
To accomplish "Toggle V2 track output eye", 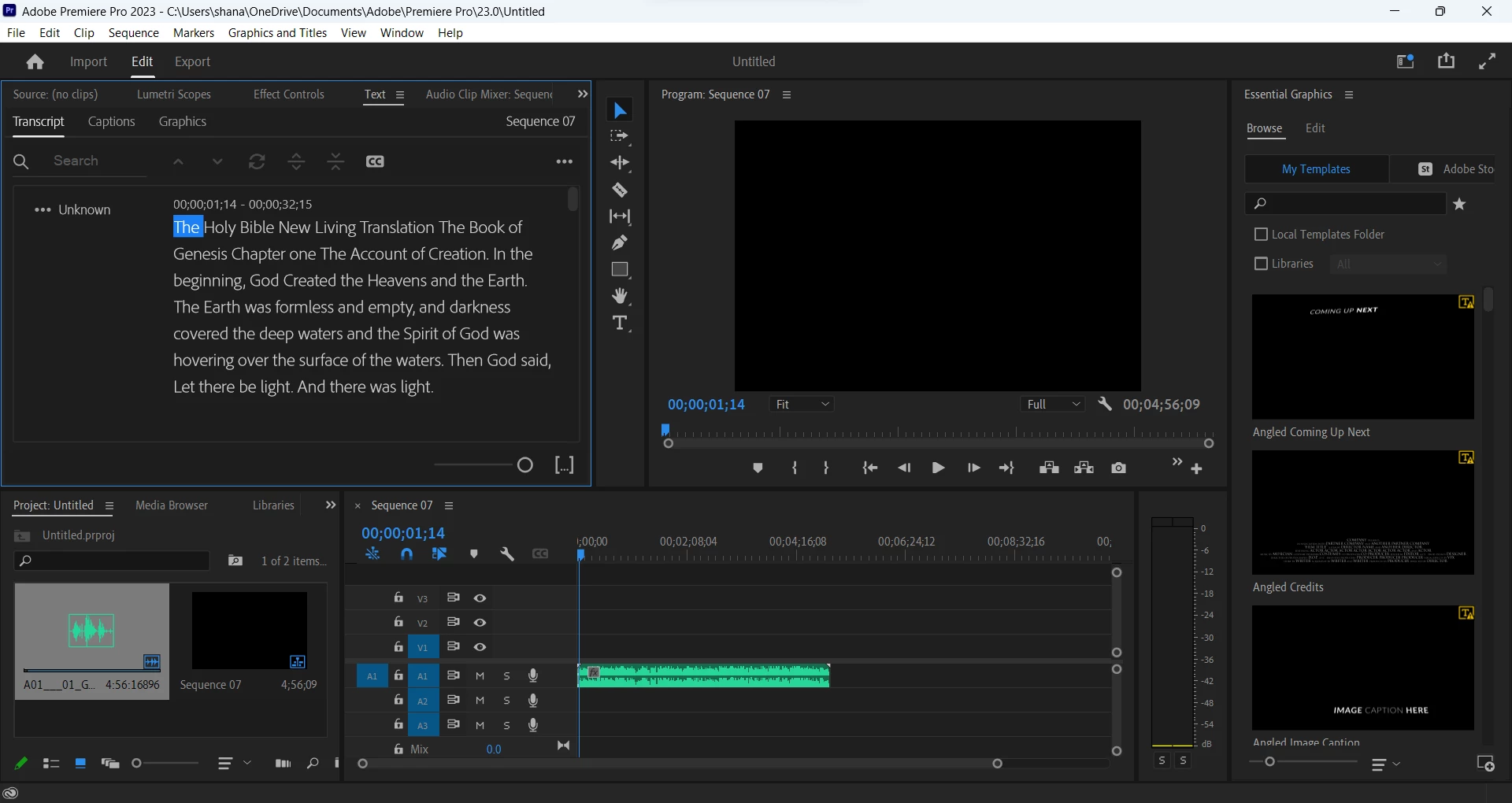I will (480, 623).
